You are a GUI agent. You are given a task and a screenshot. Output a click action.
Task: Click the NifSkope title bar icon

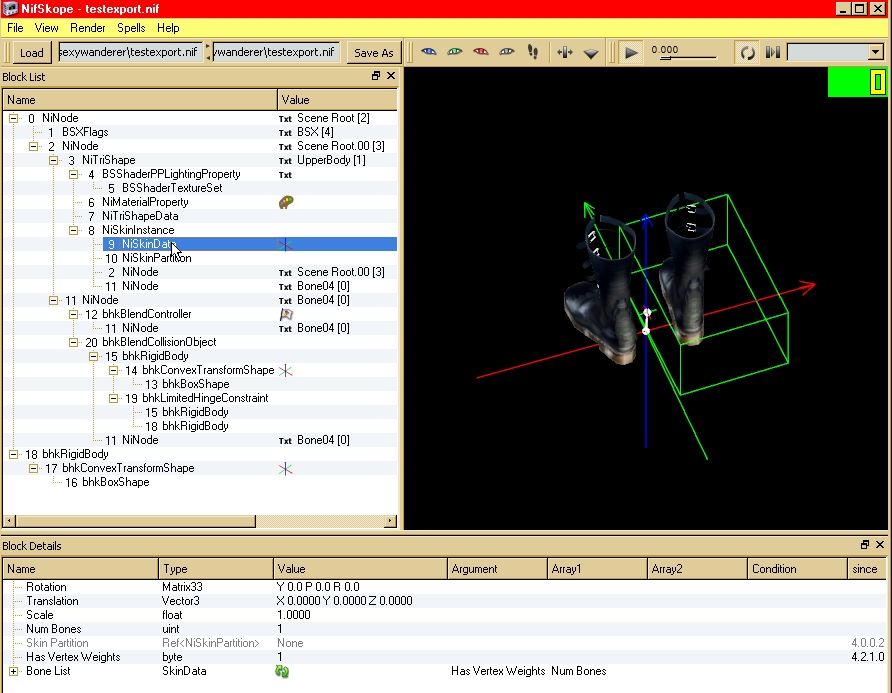[10, 9]
